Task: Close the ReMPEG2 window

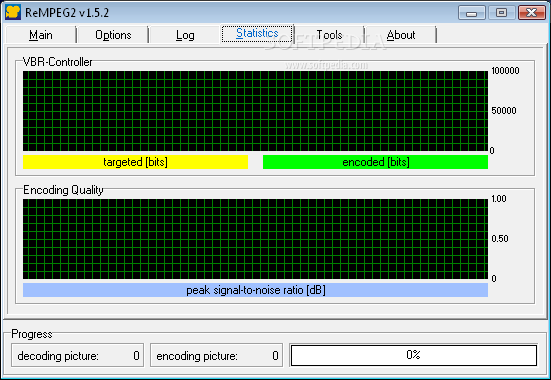Action: tap(532, 13)
